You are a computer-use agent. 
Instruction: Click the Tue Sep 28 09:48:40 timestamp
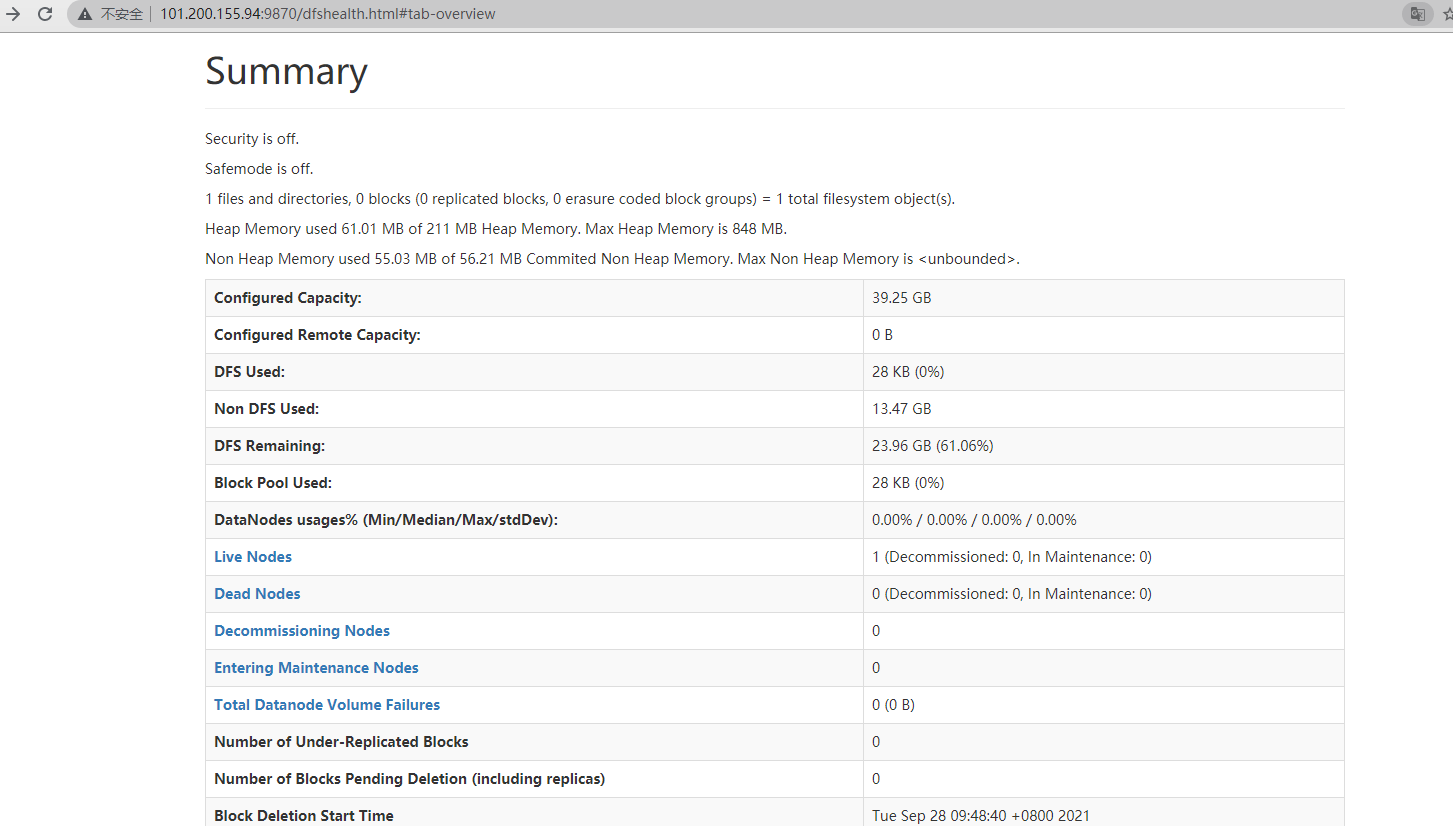point(981,816)
